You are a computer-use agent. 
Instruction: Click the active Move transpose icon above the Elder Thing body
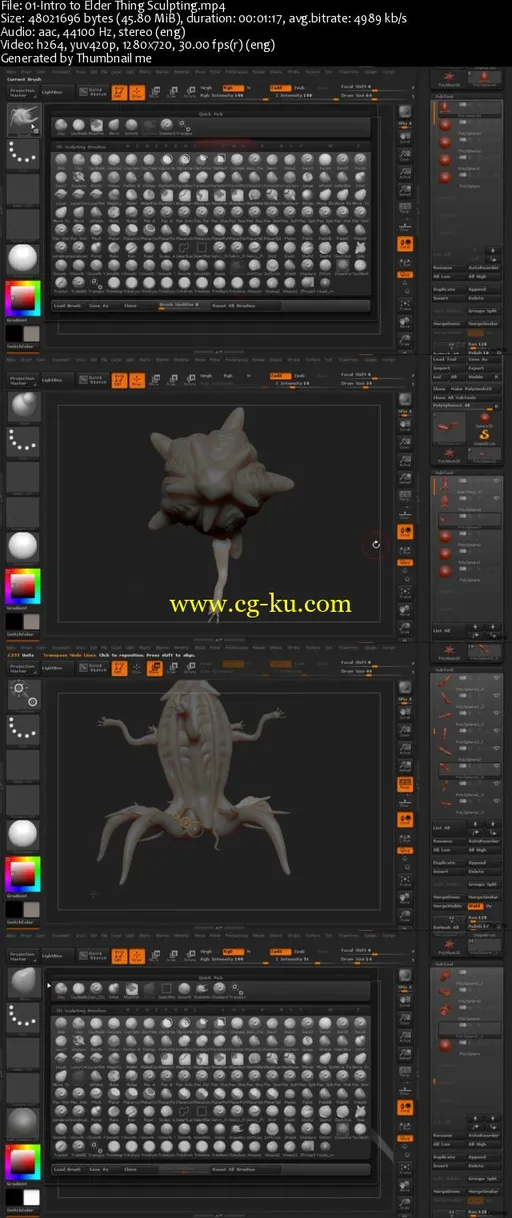(x=154, y=667)
